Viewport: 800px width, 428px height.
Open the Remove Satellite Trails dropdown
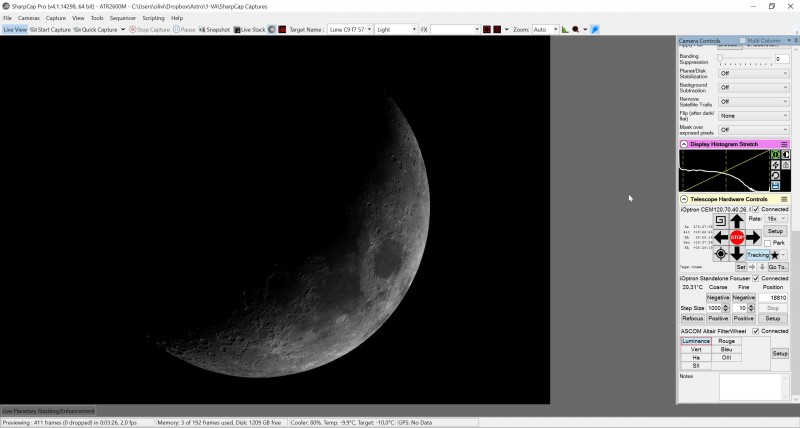[754, 102]
